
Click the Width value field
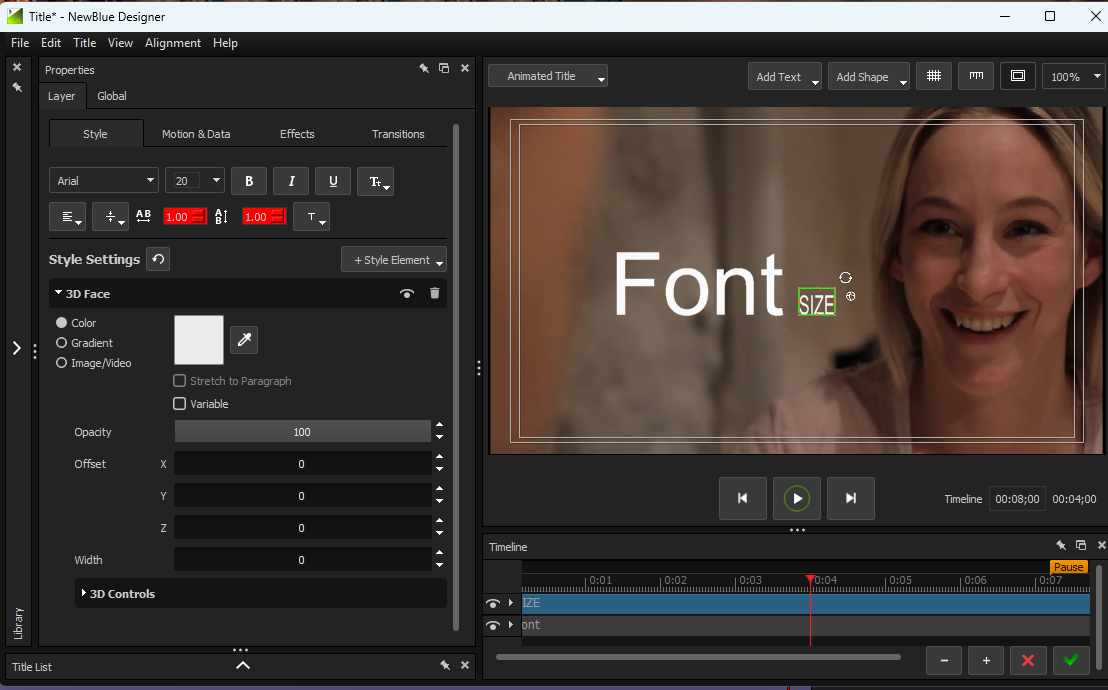[x=302, y=559]
